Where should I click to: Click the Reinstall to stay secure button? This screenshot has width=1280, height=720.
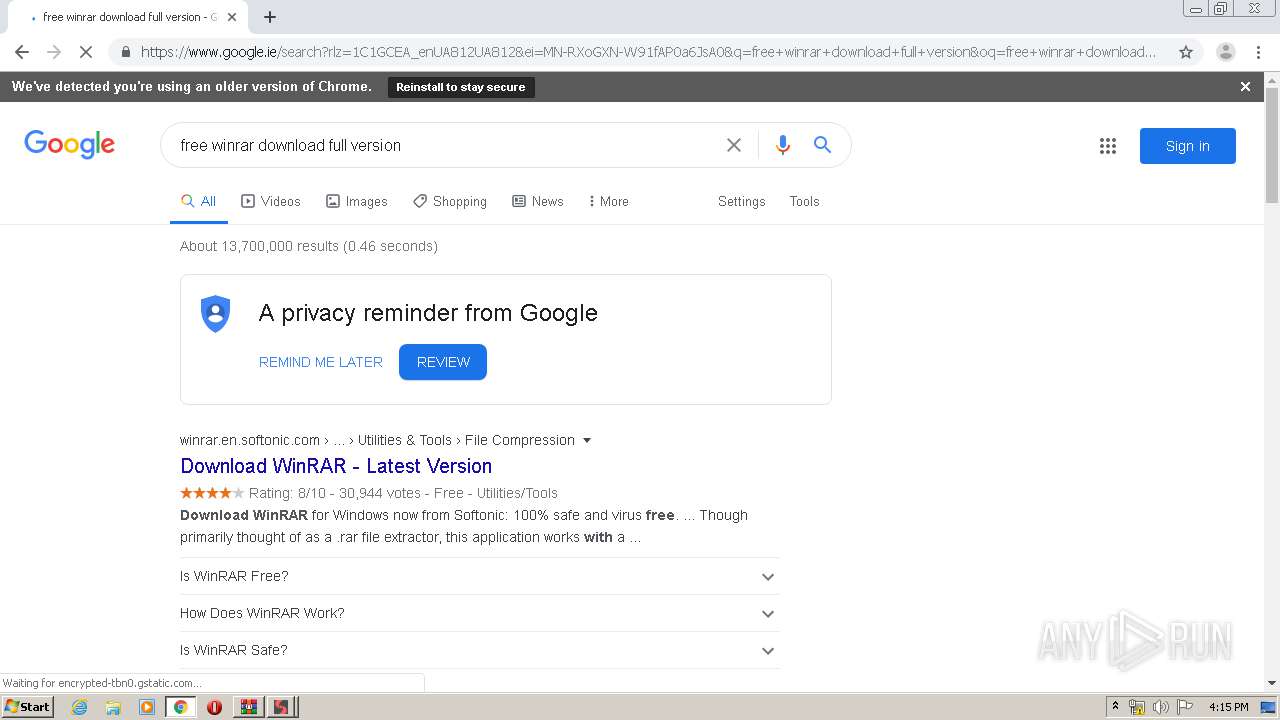tap(460, 87)
